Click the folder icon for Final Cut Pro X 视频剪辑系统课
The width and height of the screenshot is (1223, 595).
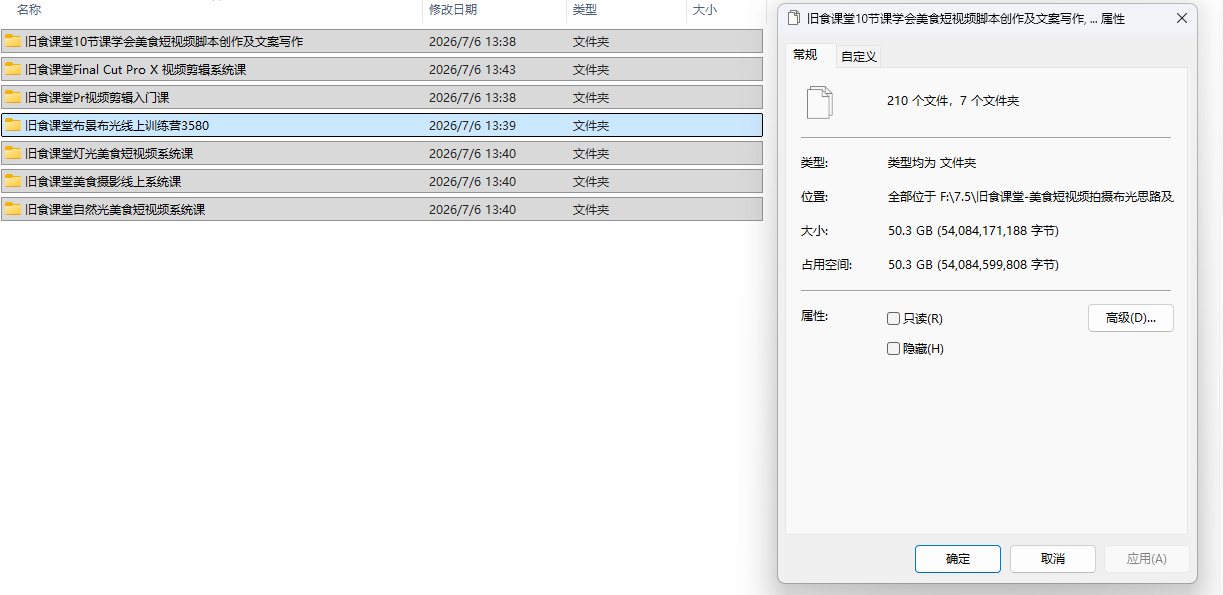pyautogui.click(x=13, y=70)
